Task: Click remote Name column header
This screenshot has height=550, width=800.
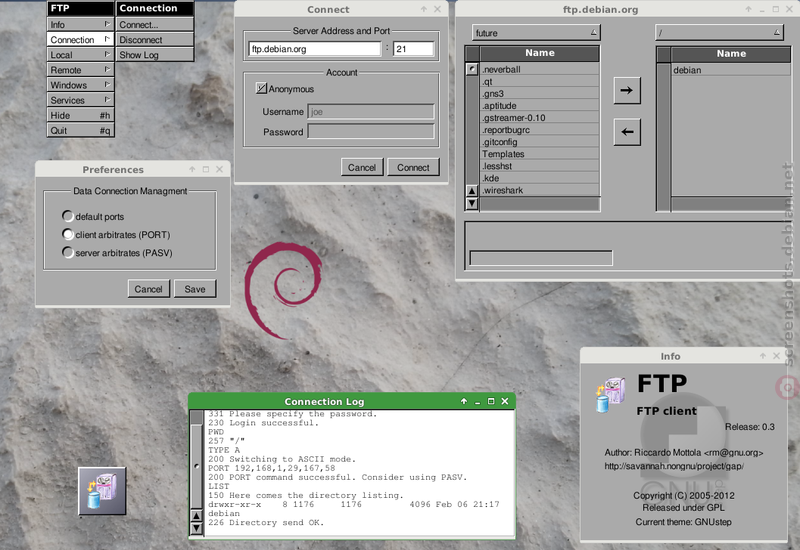Action: tap(731, 54)
